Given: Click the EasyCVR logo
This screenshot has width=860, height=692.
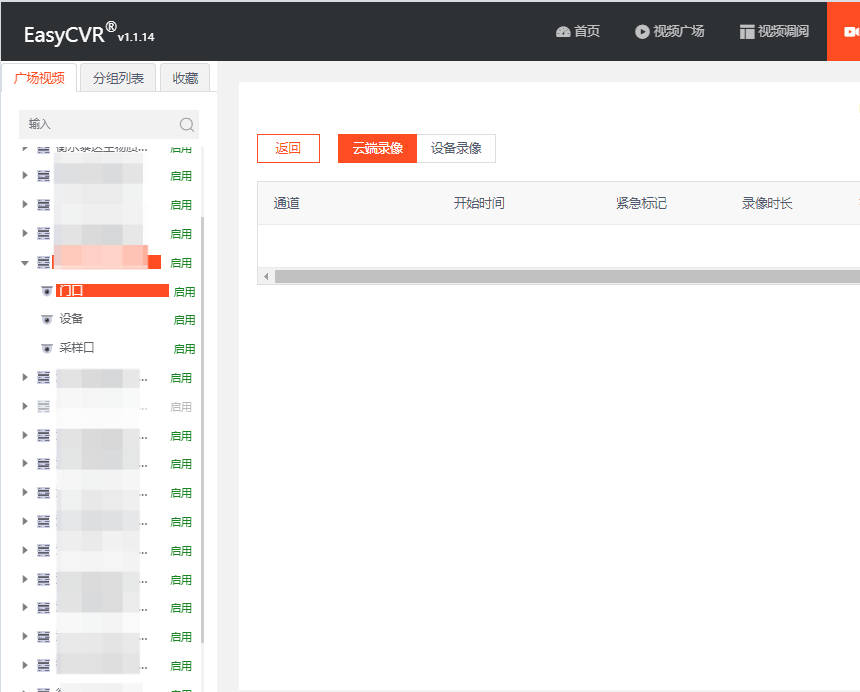Looking at the screenshot, I should 89,34.
